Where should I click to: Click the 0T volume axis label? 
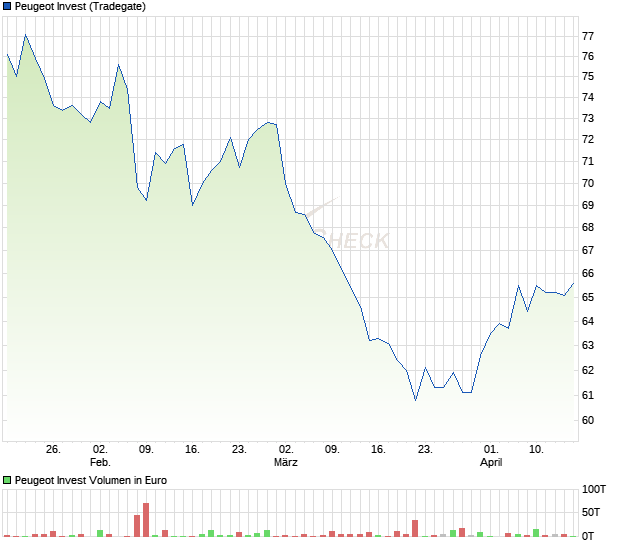(x=588, y=537)
